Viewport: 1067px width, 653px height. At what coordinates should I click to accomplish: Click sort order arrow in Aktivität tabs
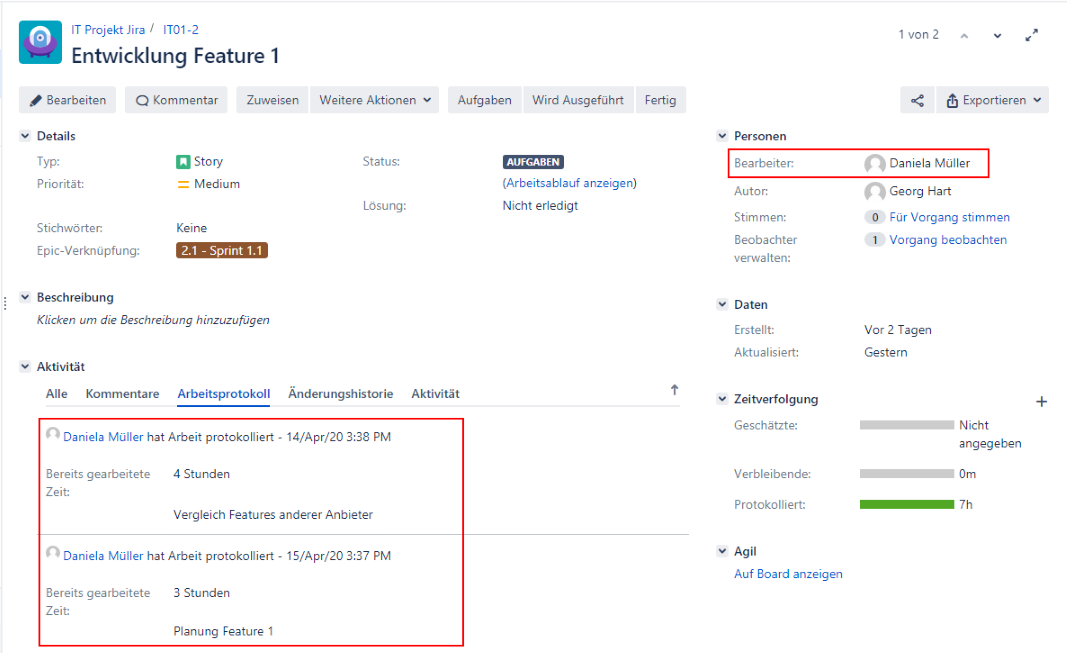coord(674,391)
